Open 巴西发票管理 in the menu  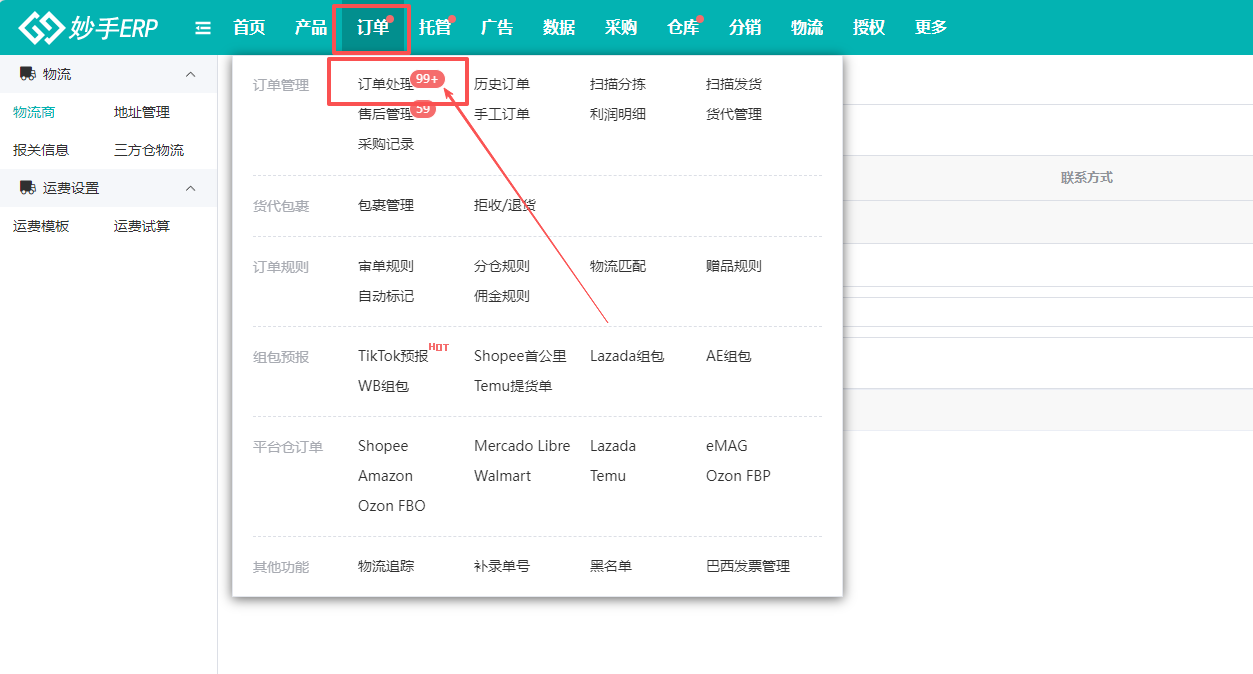[x=747, y=566]
